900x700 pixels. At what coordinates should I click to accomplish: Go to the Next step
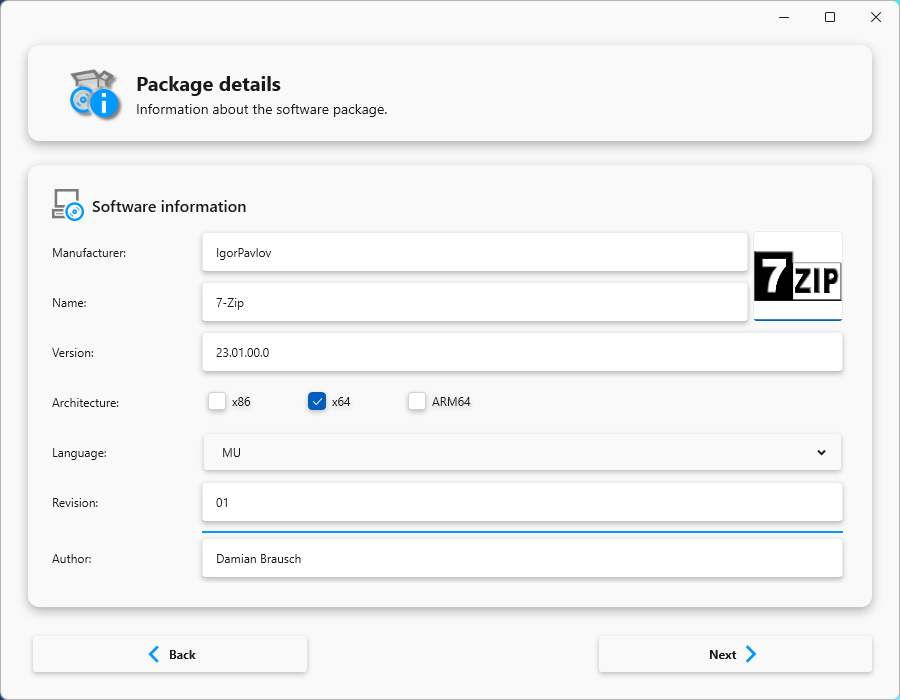click(x=735, y=654)
